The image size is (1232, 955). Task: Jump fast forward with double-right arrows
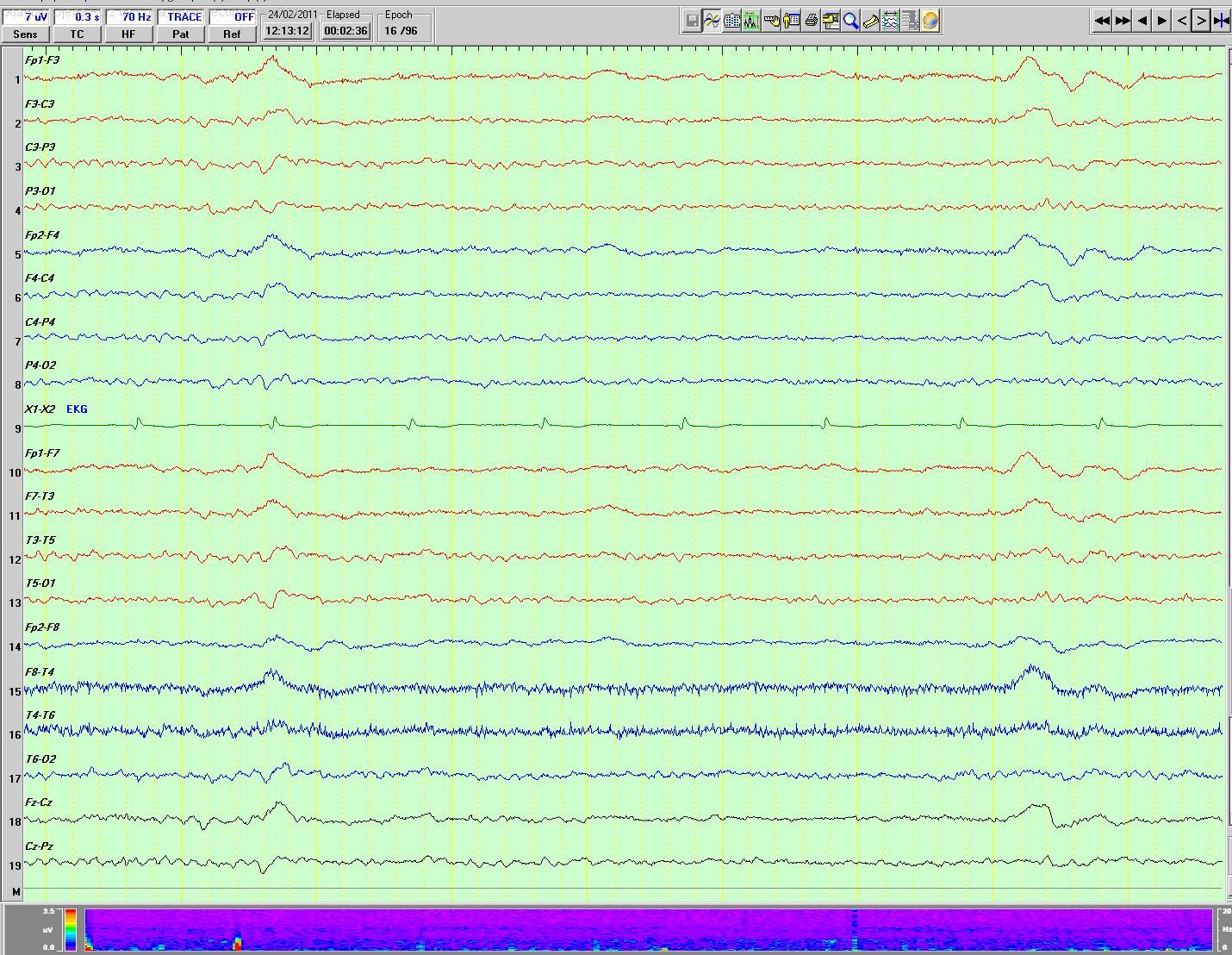click(x=1122, y=22)
